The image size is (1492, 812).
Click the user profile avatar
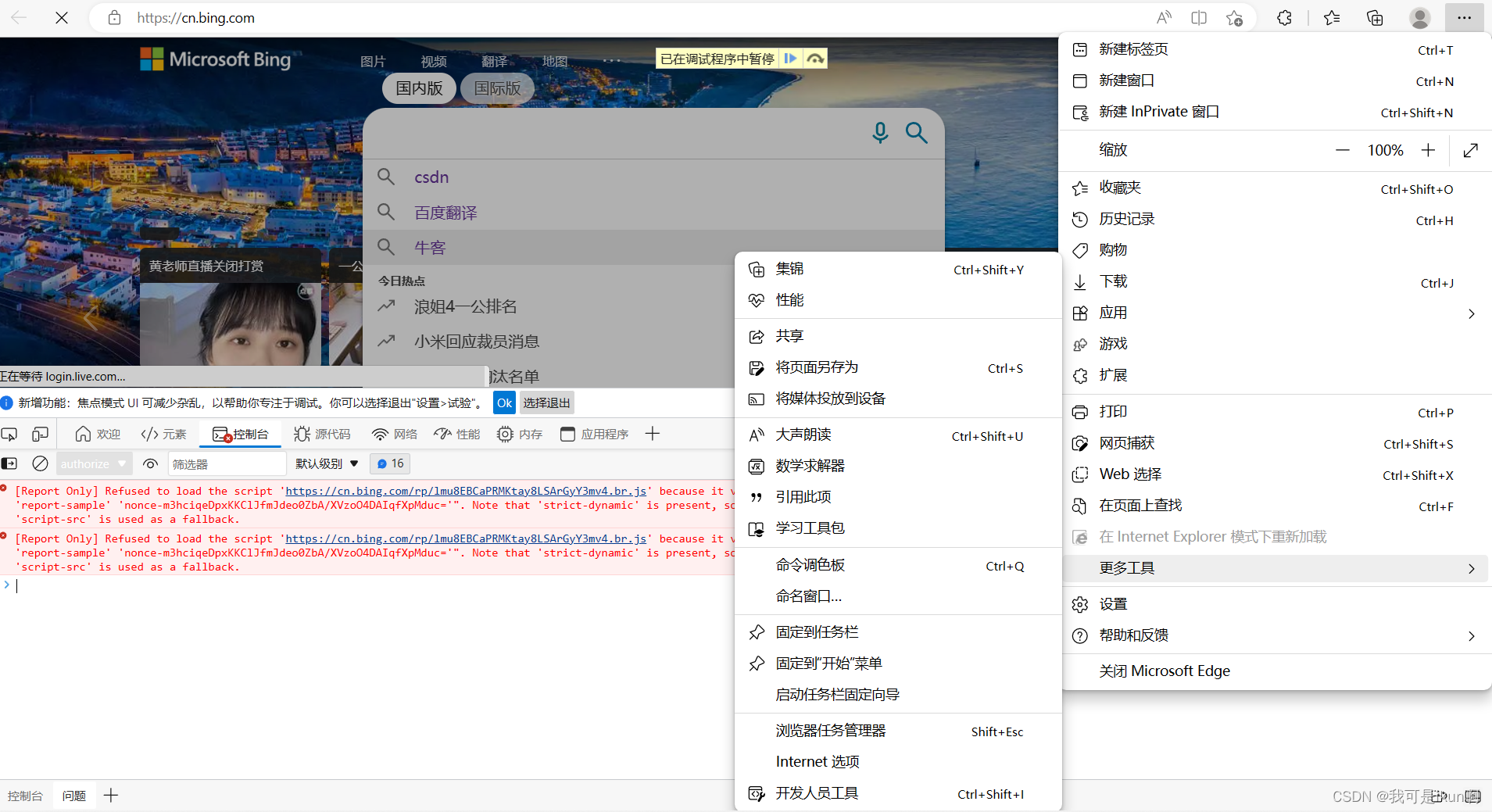point(1420,17)
